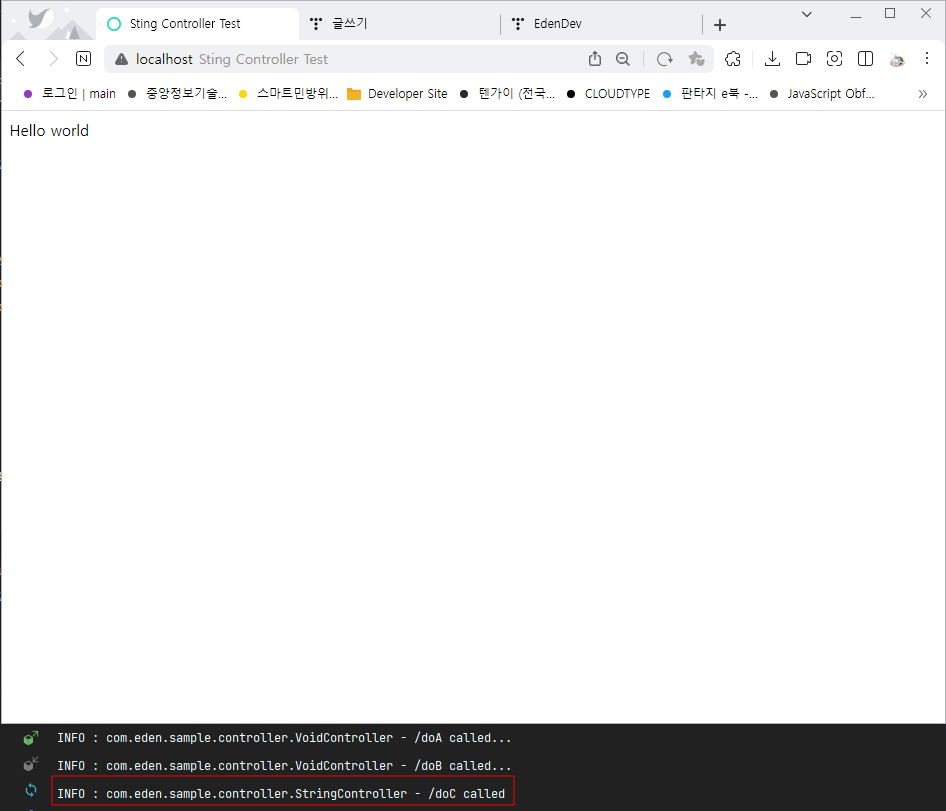Screen dimensions: 946x811
Task: Click the teal refresh console icon
Action: [x=31, y=790]
